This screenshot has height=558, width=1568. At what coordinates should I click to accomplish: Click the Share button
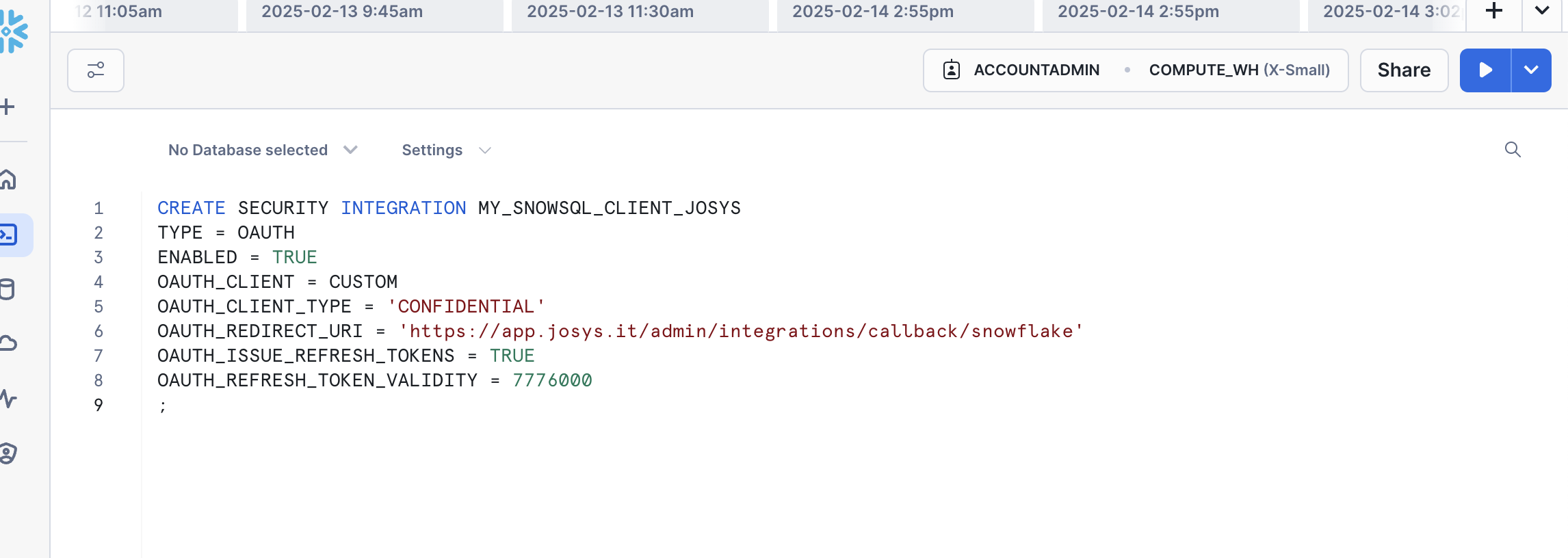point(1404,70)
